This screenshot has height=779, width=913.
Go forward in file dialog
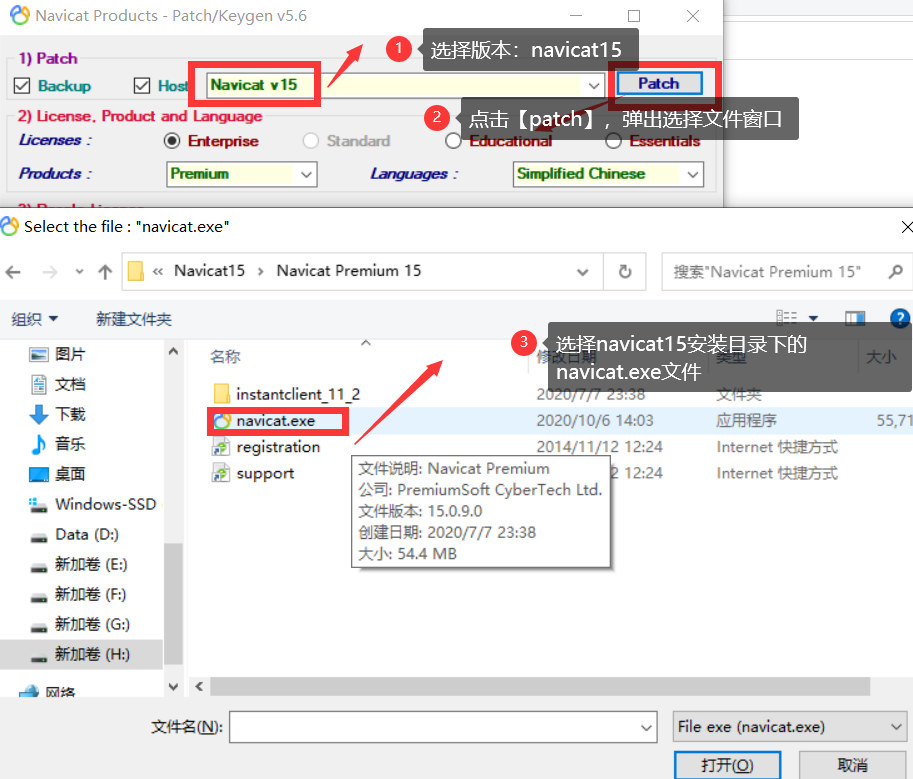pyautogui.click(x=50, y=272)
